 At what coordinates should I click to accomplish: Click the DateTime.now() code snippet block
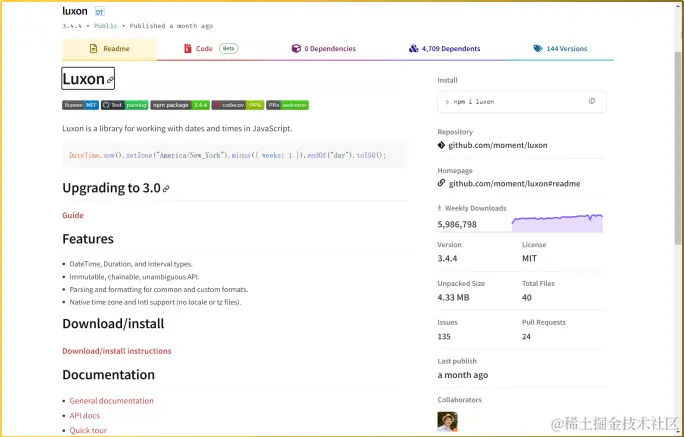pyautogui.click(x=235, y=155)
